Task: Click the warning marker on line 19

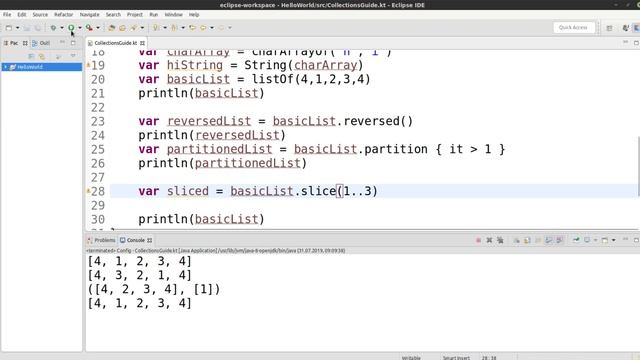Action: 88,64
